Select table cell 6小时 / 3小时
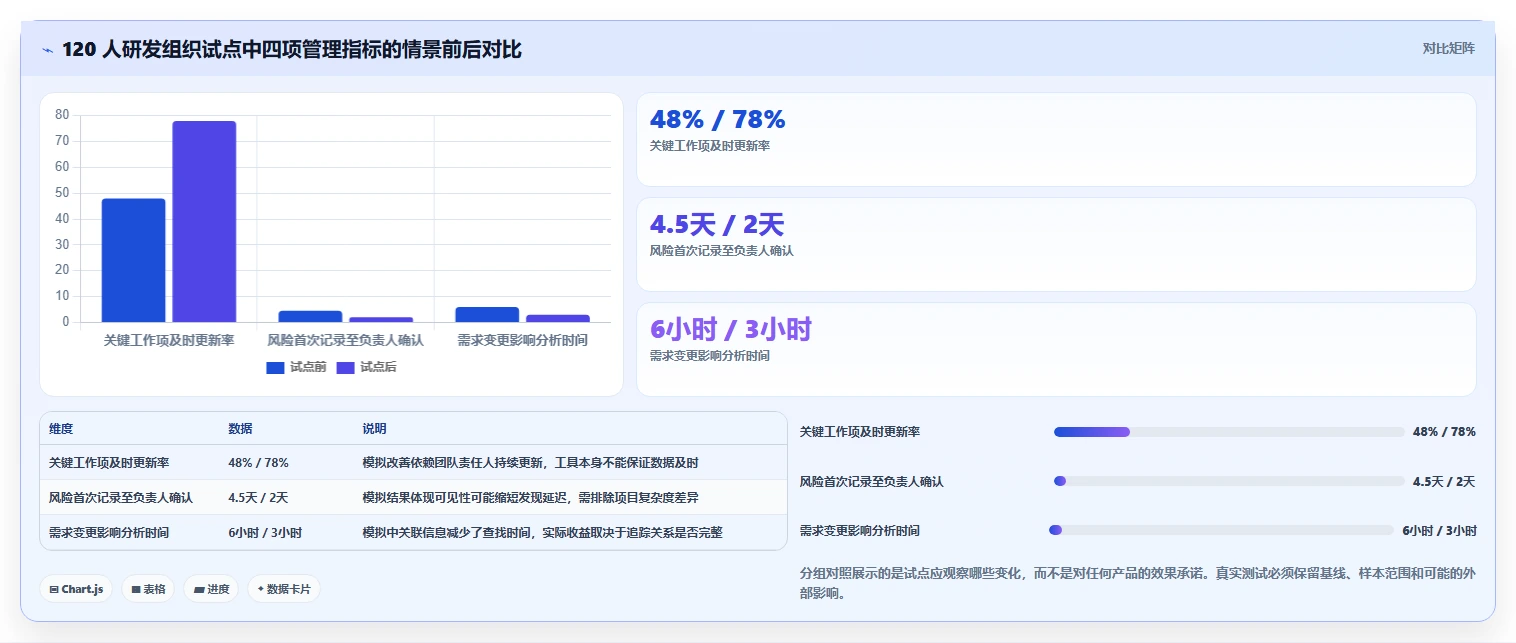1516x643 pixels. tap(265, 532)
